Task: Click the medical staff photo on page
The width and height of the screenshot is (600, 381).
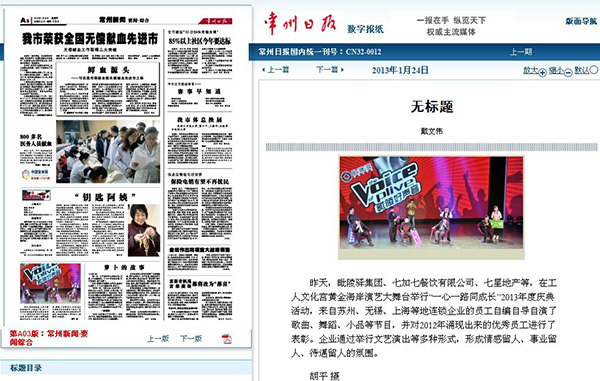Action: point(108,151)
